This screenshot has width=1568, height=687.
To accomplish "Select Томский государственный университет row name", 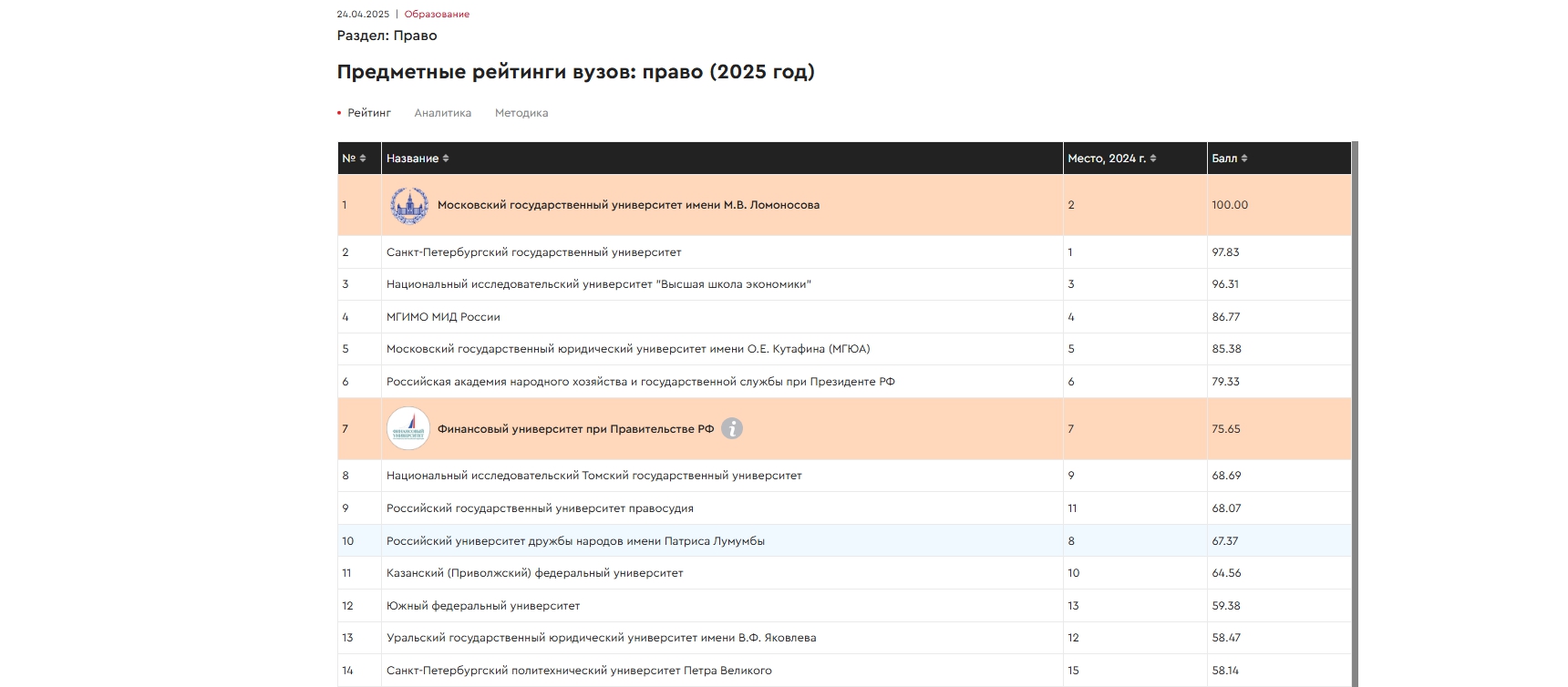I will click(594, 476).
